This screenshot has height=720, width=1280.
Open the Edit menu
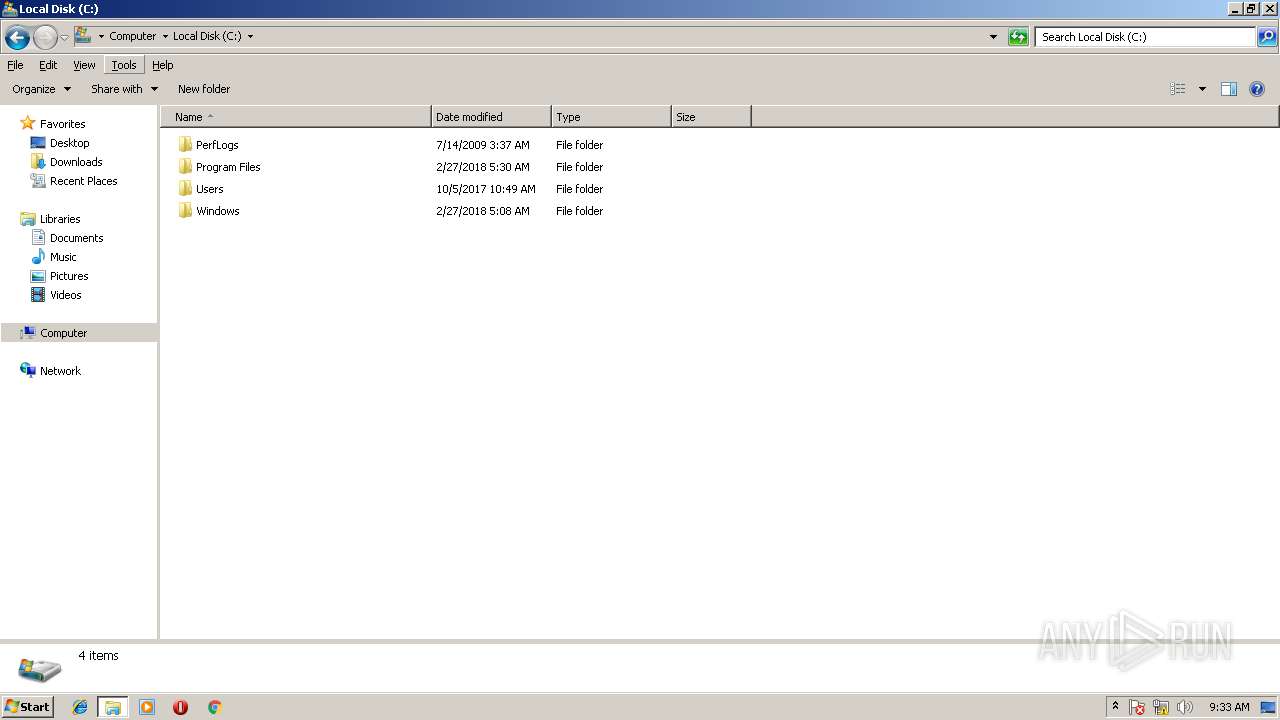[x=48, y=65]
